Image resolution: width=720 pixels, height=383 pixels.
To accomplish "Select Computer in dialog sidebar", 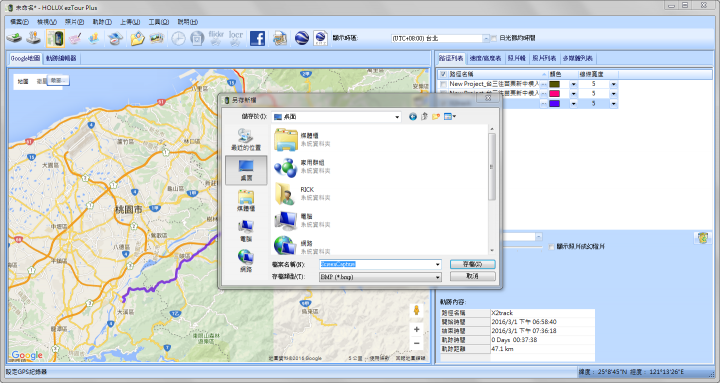I will [246, 231].
